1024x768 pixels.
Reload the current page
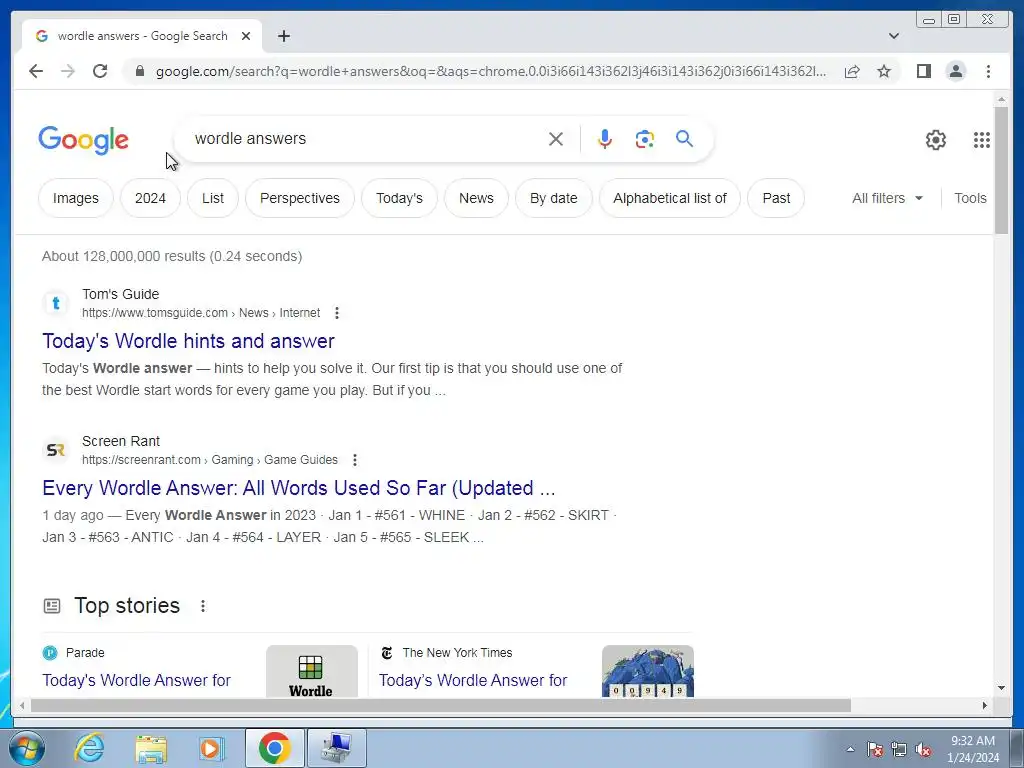pos(100,71)
